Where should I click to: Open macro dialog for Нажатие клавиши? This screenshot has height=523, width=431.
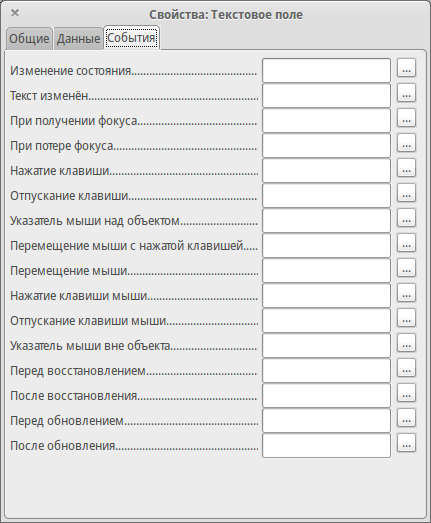click(406, 168)
